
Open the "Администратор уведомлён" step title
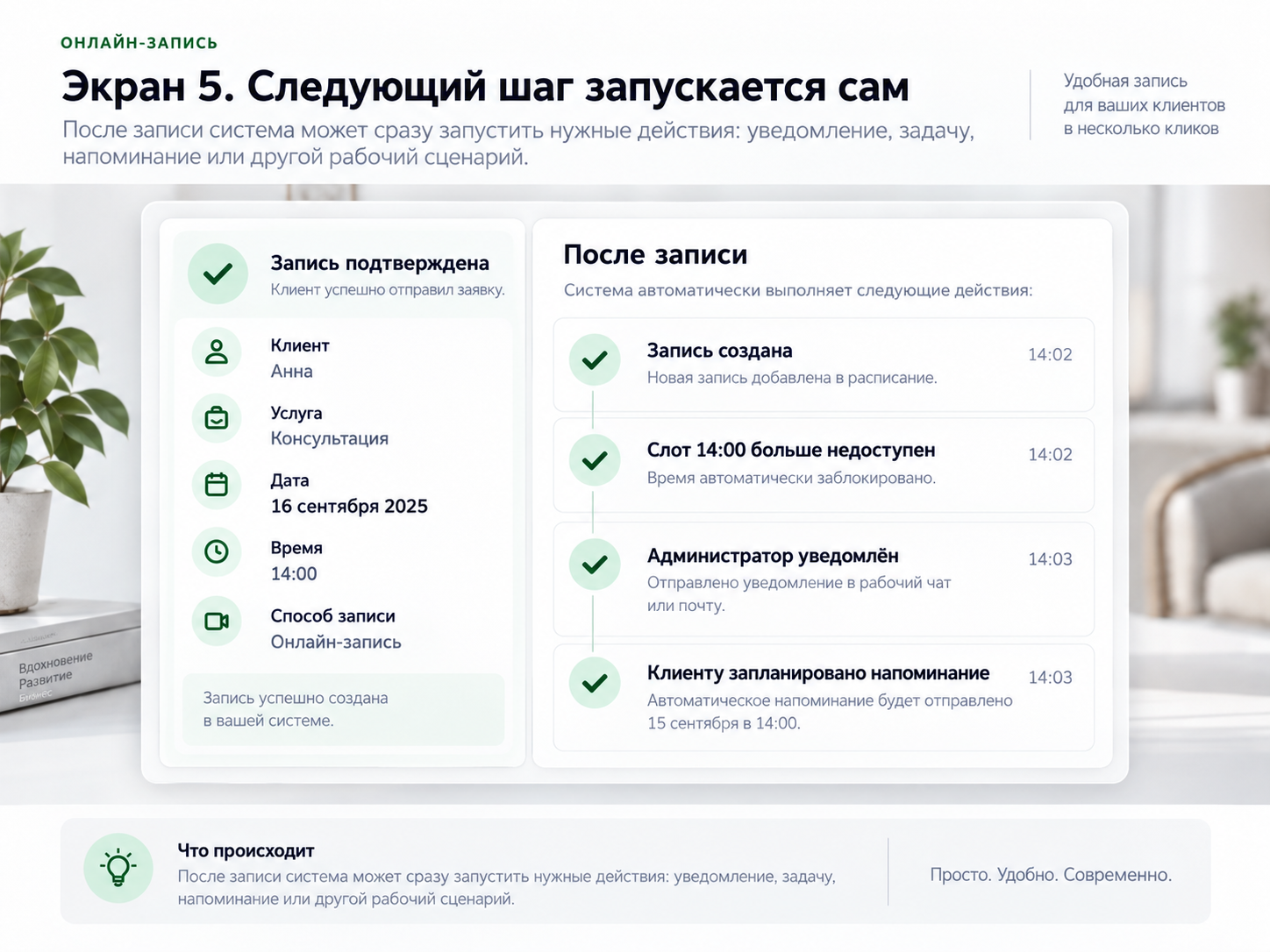[773, 556]
